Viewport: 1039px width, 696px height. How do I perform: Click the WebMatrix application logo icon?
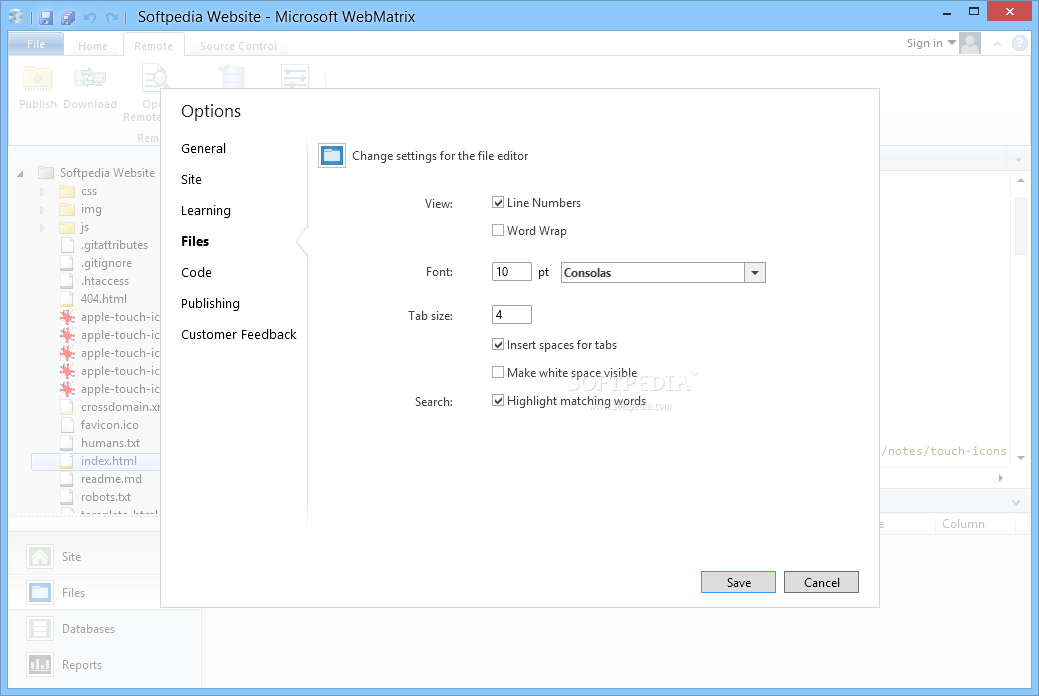[x=16, y=17]
